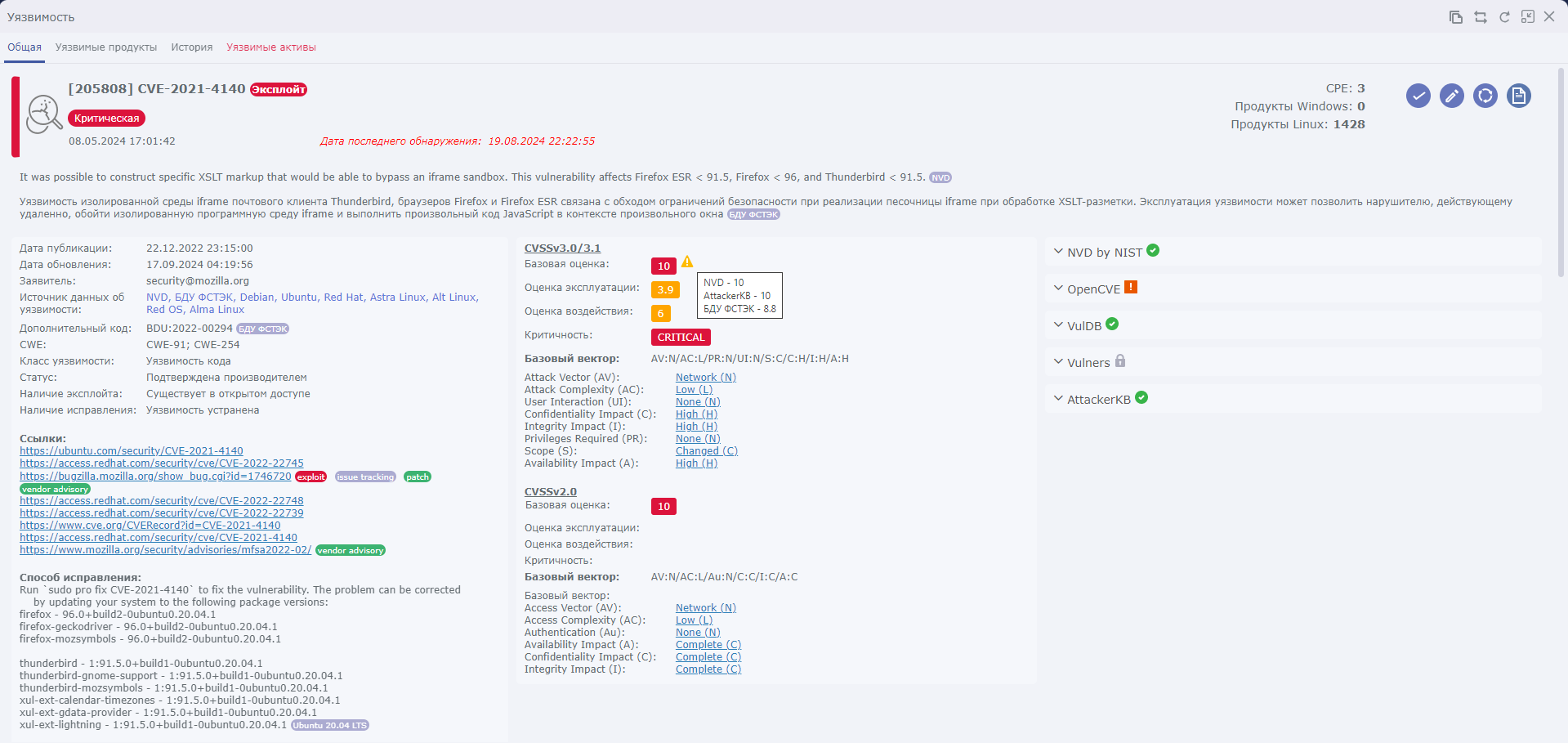Click the round checkmark confirm button
This screenshot has height=743, width=1568.
(1418, 96)
